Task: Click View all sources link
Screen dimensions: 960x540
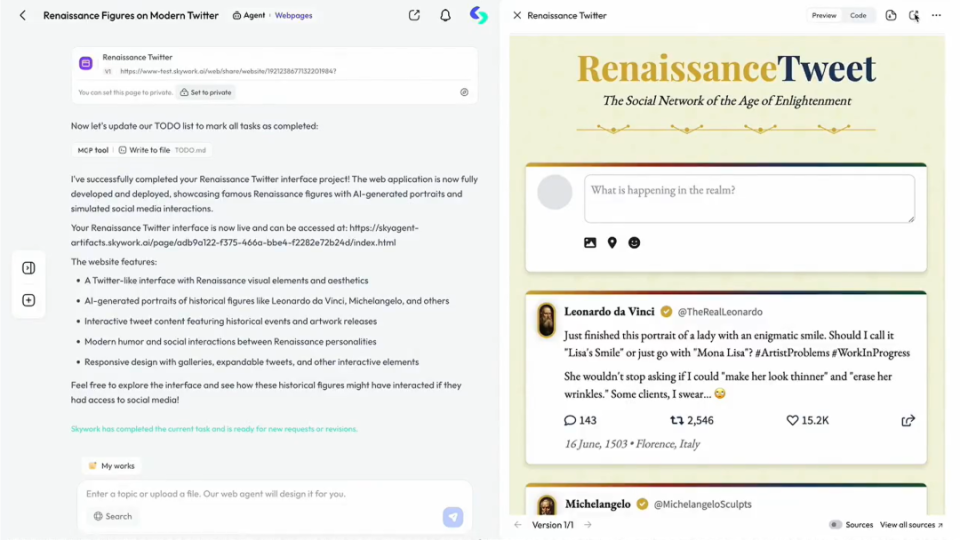Action: [911, 525]
